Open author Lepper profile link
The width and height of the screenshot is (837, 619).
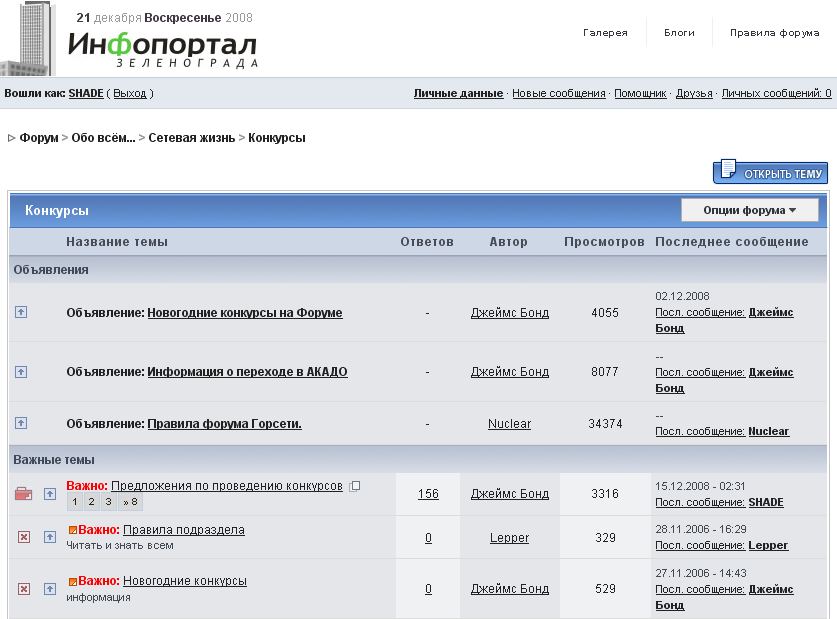[x=509, y=538]
